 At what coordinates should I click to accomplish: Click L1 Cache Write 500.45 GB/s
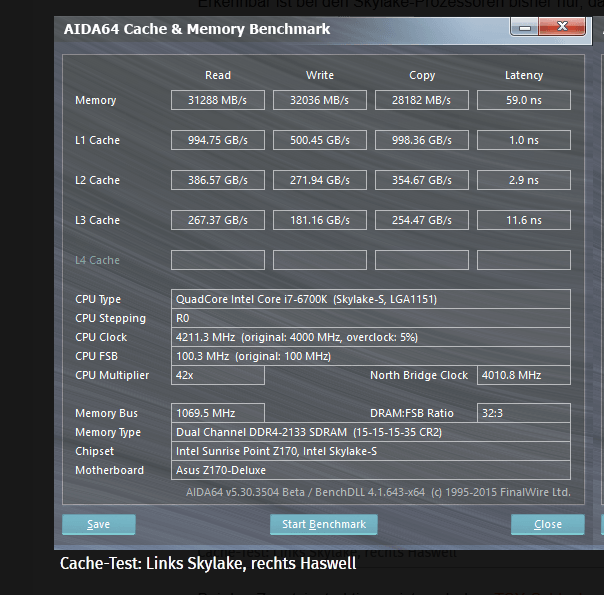click(x=320, y=140)
